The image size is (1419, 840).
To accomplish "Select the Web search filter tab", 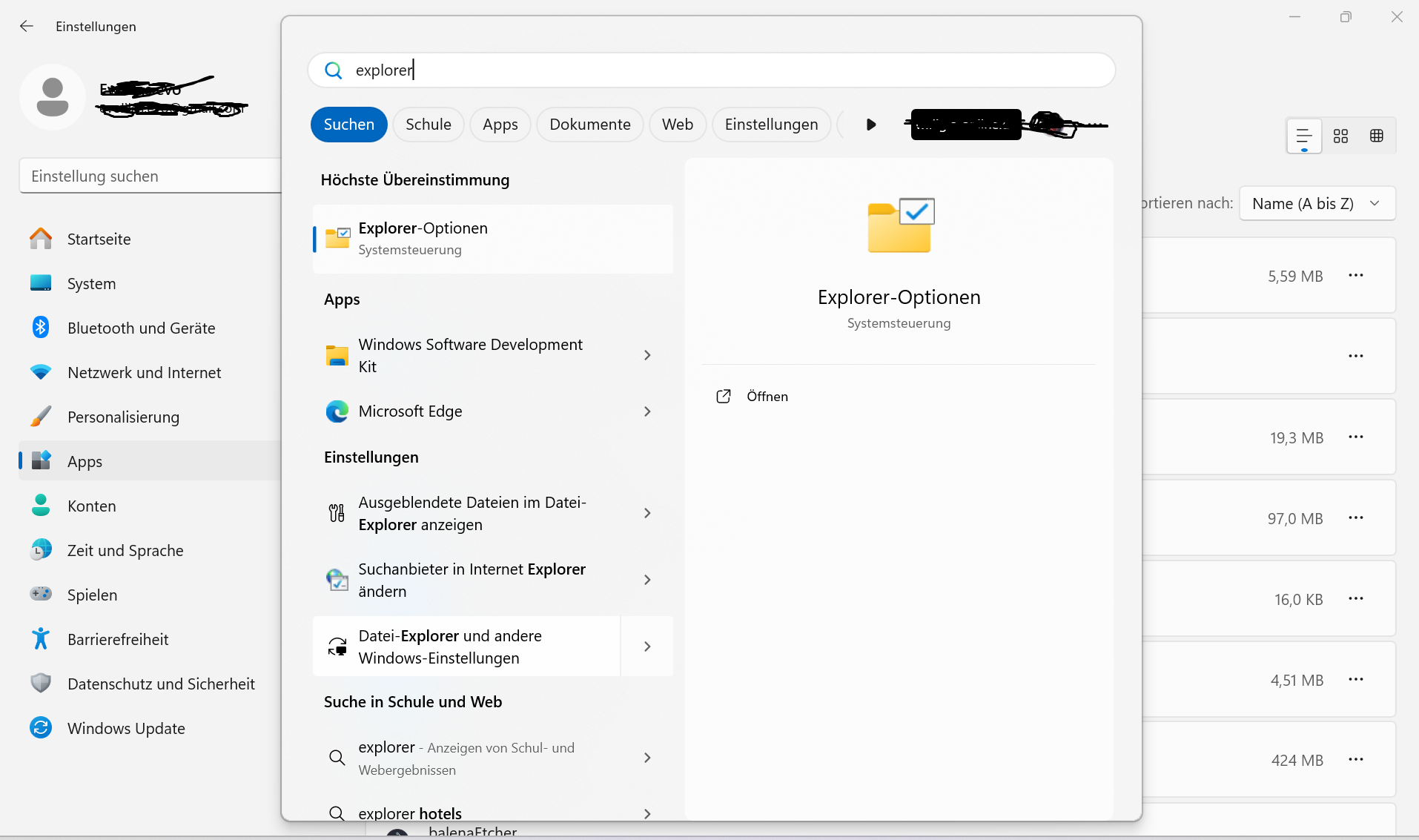I will point(677,125).
